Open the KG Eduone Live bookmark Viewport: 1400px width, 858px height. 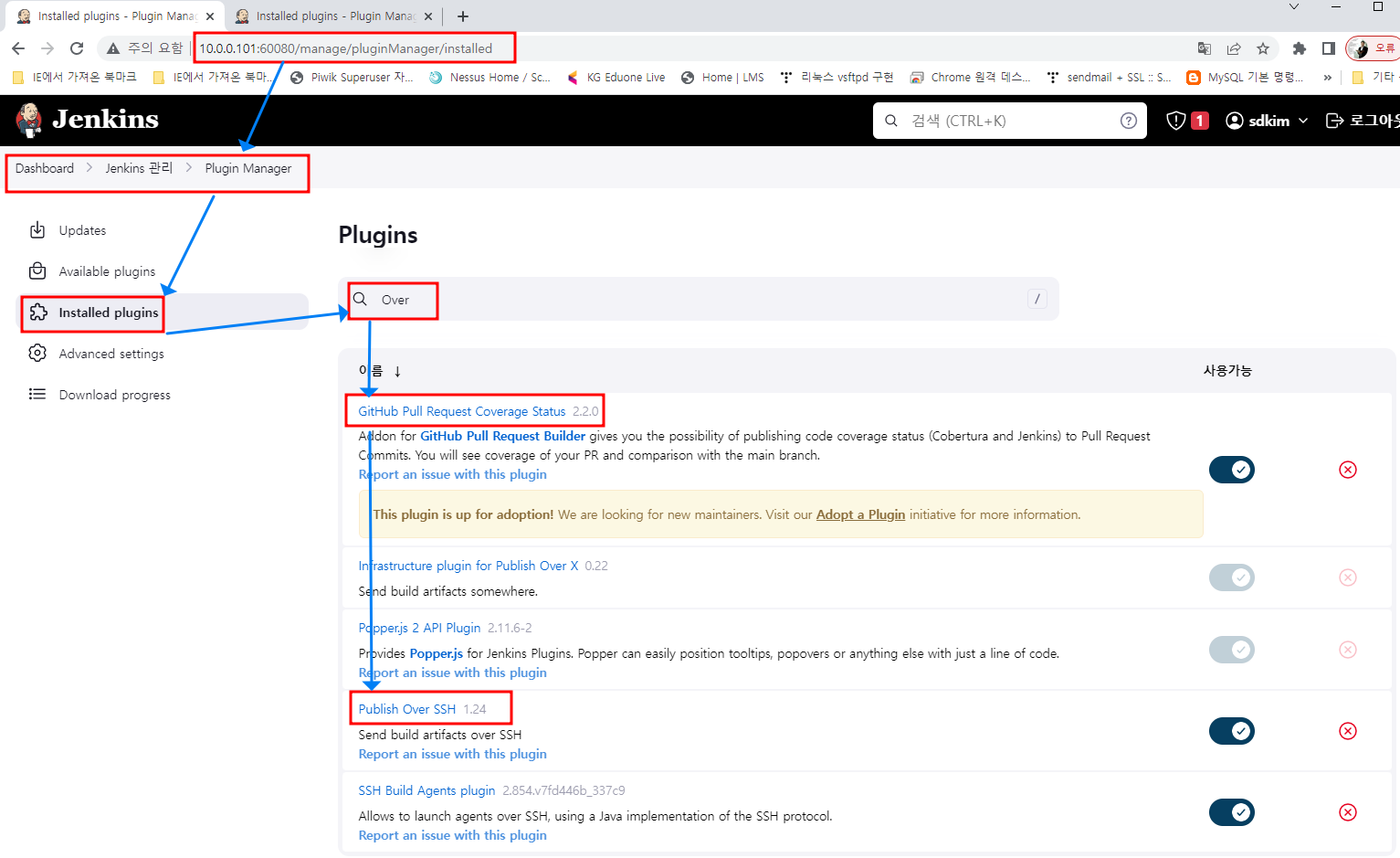coord(616,78)
